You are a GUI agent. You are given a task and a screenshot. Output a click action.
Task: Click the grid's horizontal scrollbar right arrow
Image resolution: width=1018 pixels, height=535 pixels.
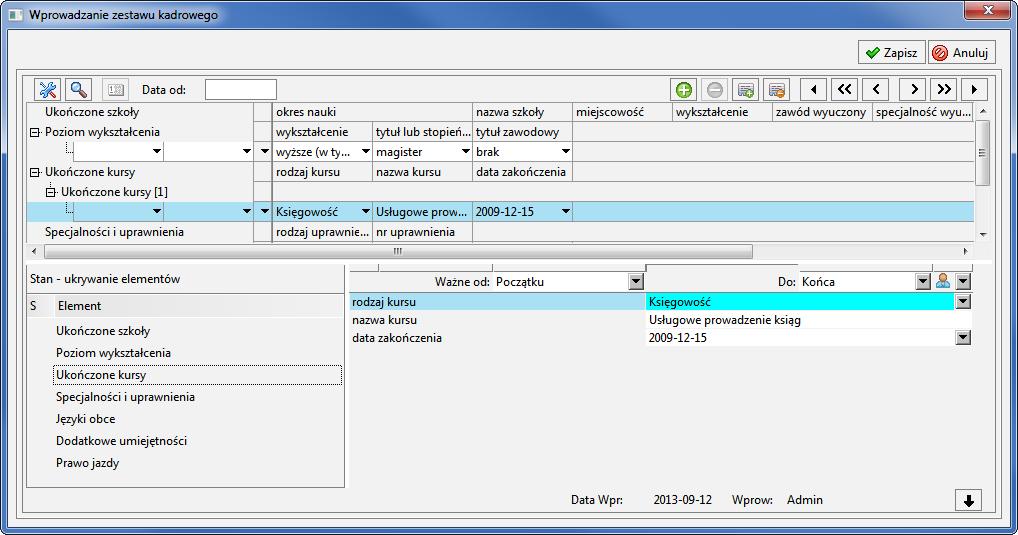click(965, 251)
